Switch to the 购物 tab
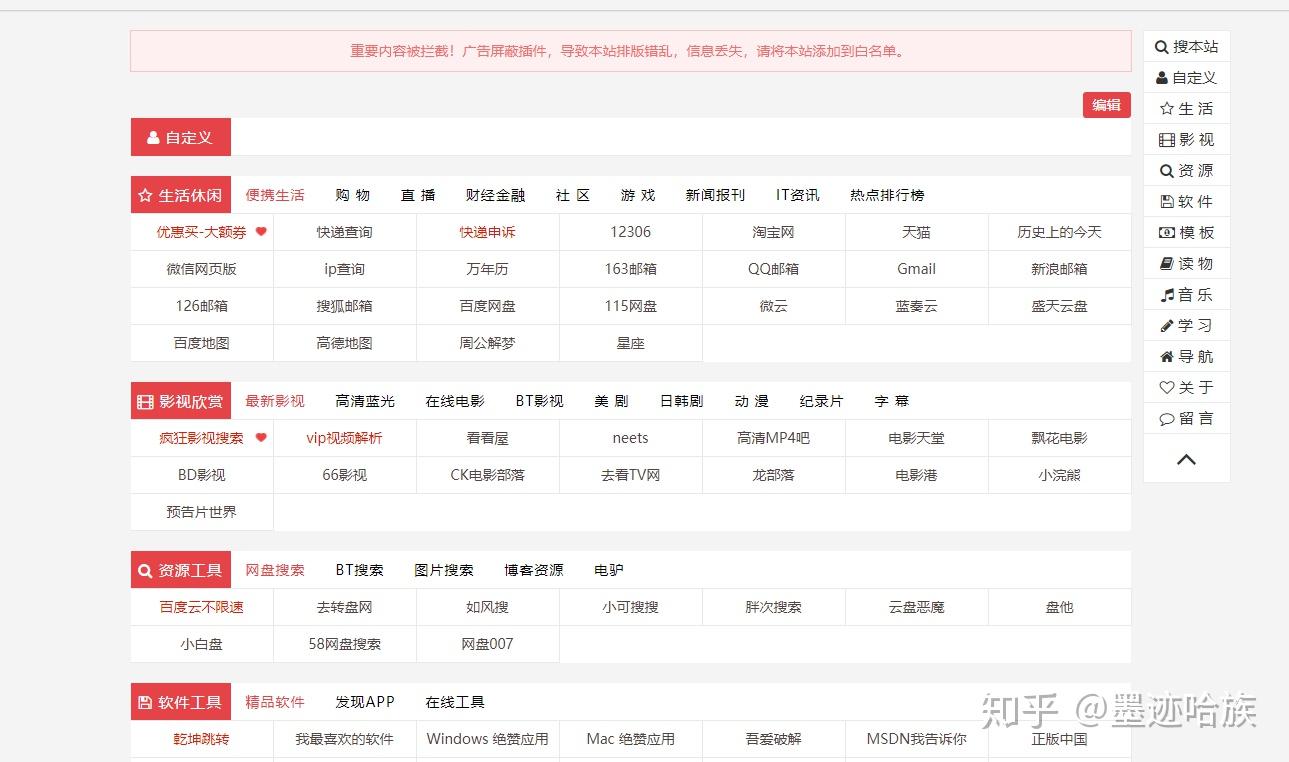The image size is (1289, 762). tap(353, 195)
